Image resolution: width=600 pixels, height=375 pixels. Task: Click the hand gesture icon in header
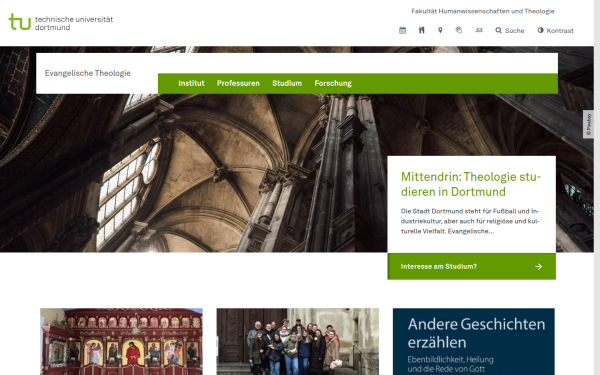point(459,30)
